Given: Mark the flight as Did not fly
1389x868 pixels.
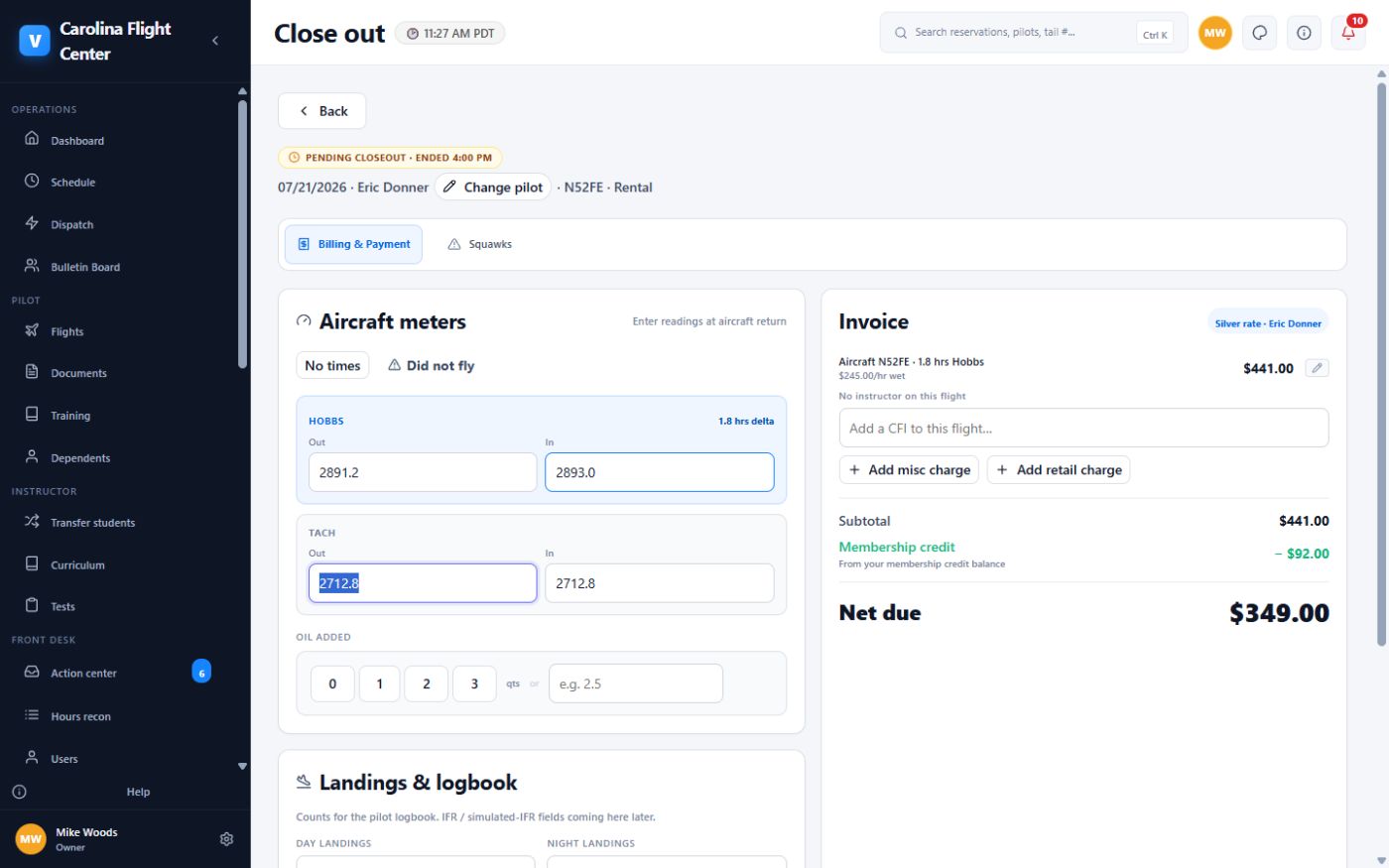Looking at the screenshot, I should (431, 365).
